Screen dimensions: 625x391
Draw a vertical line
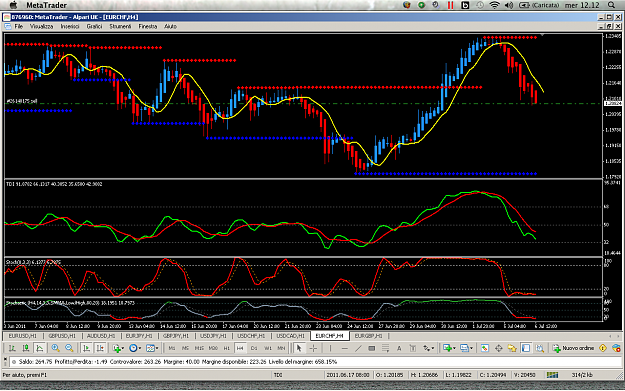click(330, 348)
